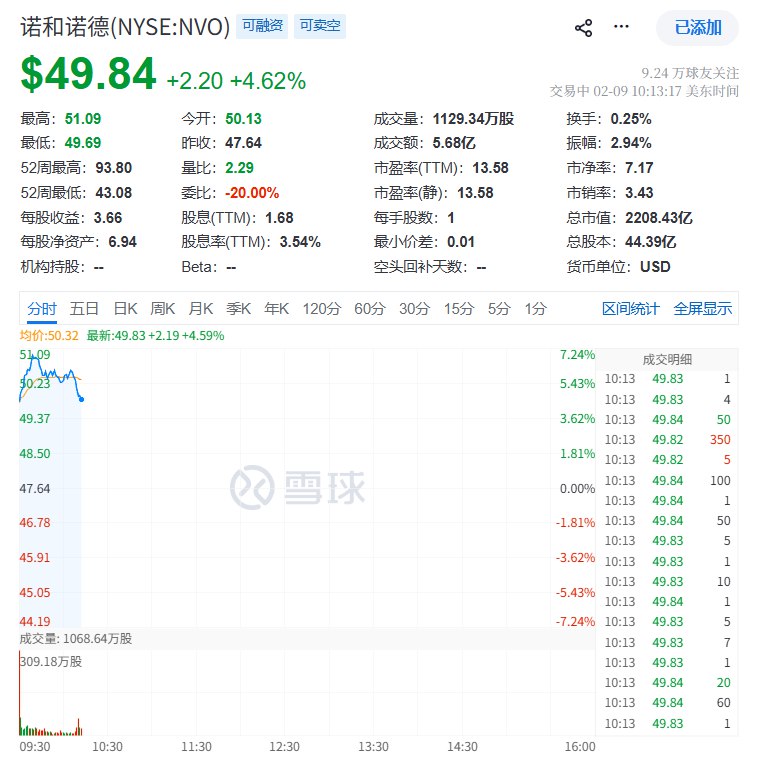
Task: Click the 成交量 value 1129.34万股
Action: click(473, 119)
